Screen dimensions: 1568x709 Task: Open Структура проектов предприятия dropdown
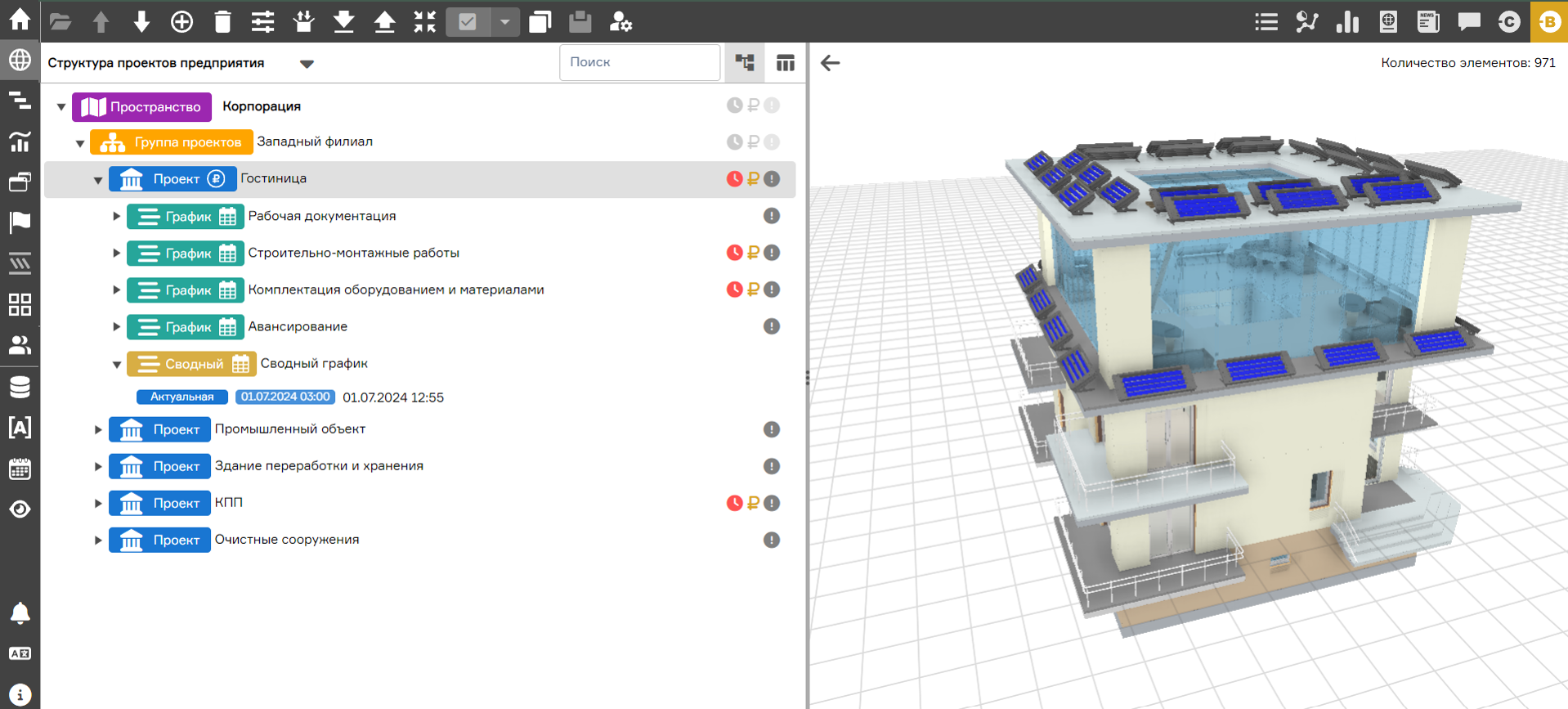tap(307, 64)
